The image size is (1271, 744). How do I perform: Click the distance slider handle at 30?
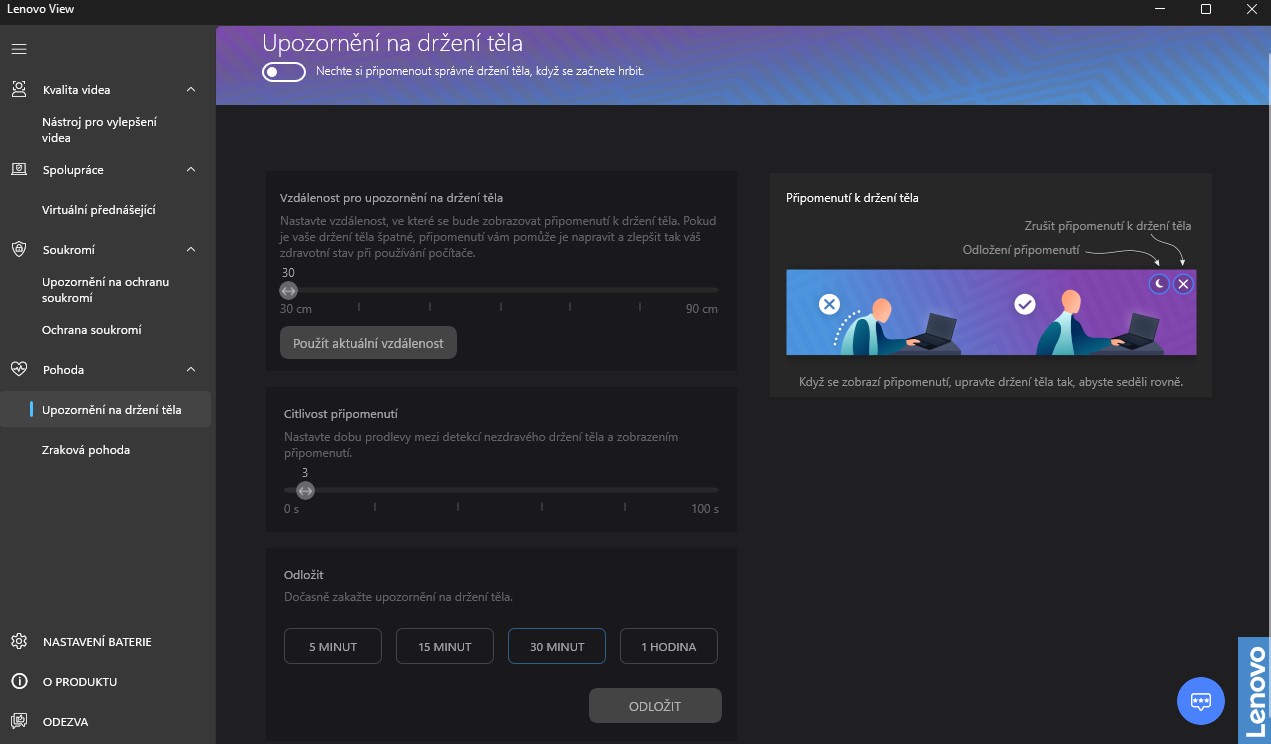pyautogui.click(x=288, y=291)
